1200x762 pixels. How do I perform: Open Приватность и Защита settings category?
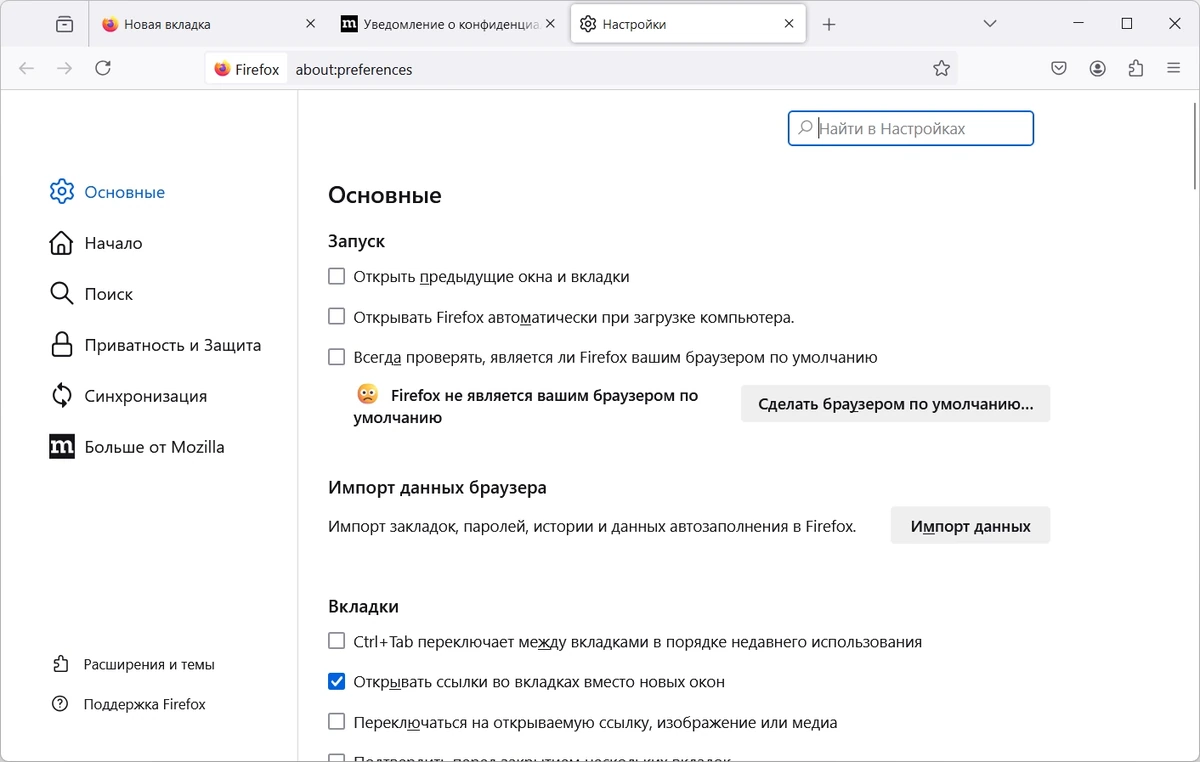(x=155, y=345)
